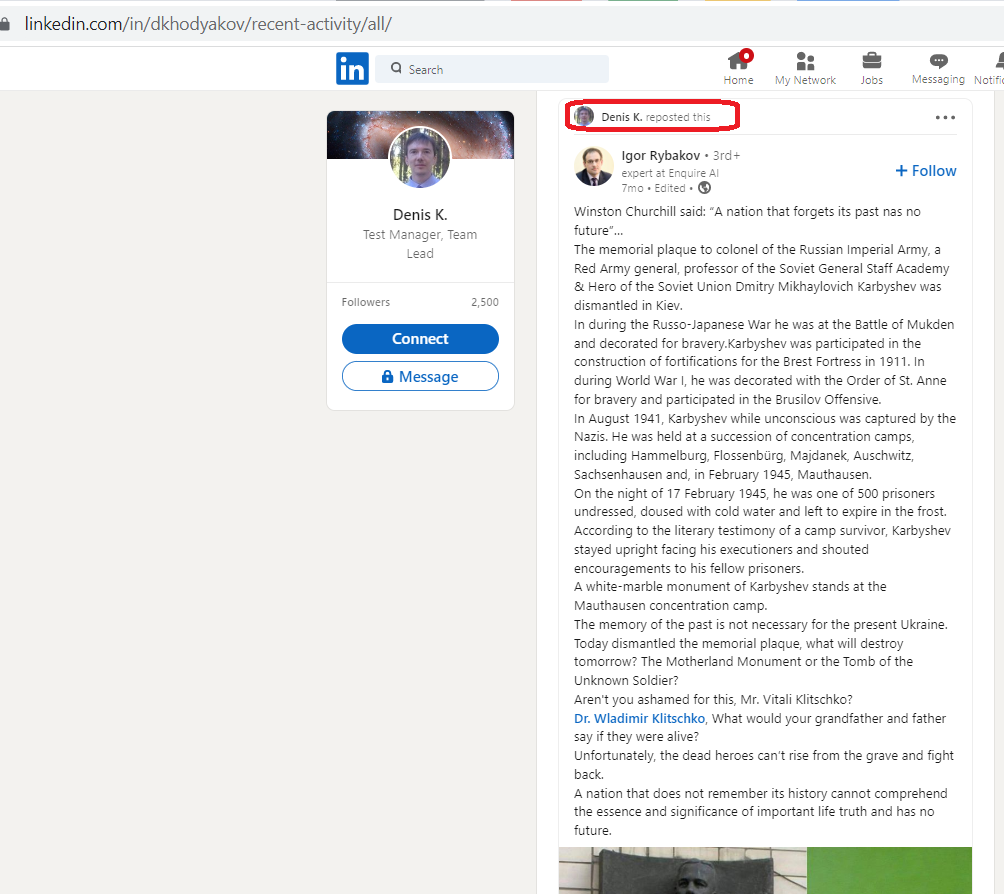Image resolution: width=1004 pixels, height=894 pixels.
Task: Click the lock icon in address bar
Action: click(x=4, y=24)
